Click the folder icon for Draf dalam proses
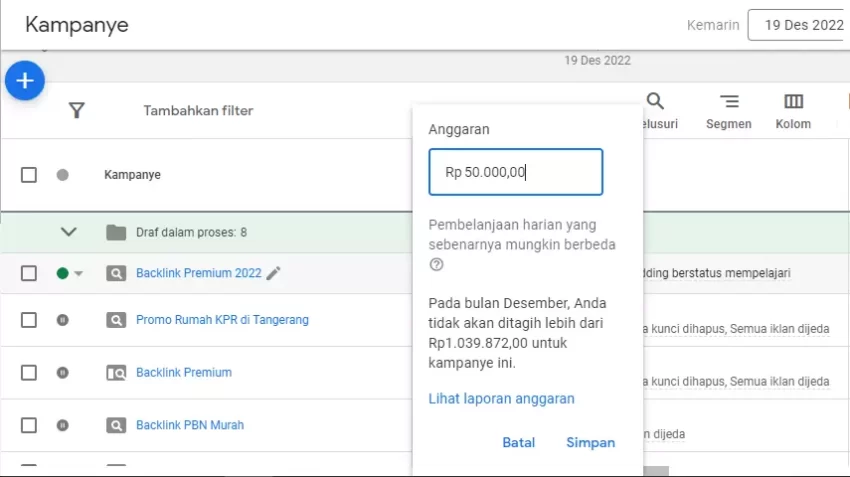 [116, 233]
